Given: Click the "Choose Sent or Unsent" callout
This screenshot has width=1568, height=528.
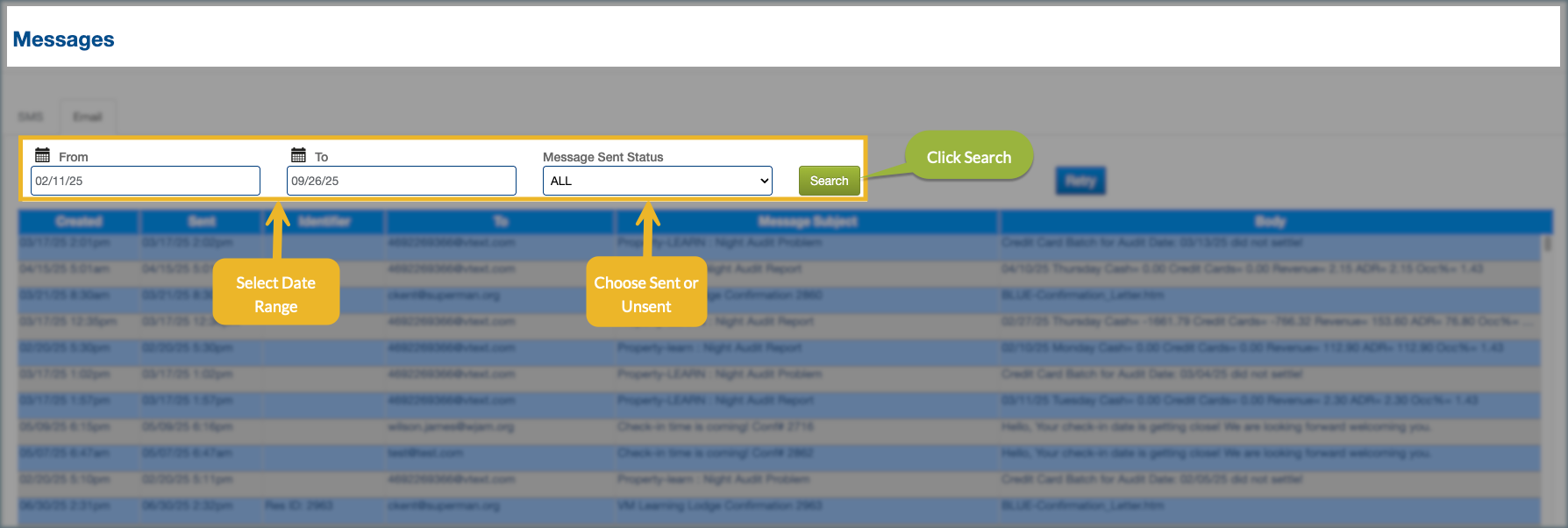Looking at the screenshot, I should 646,294.
